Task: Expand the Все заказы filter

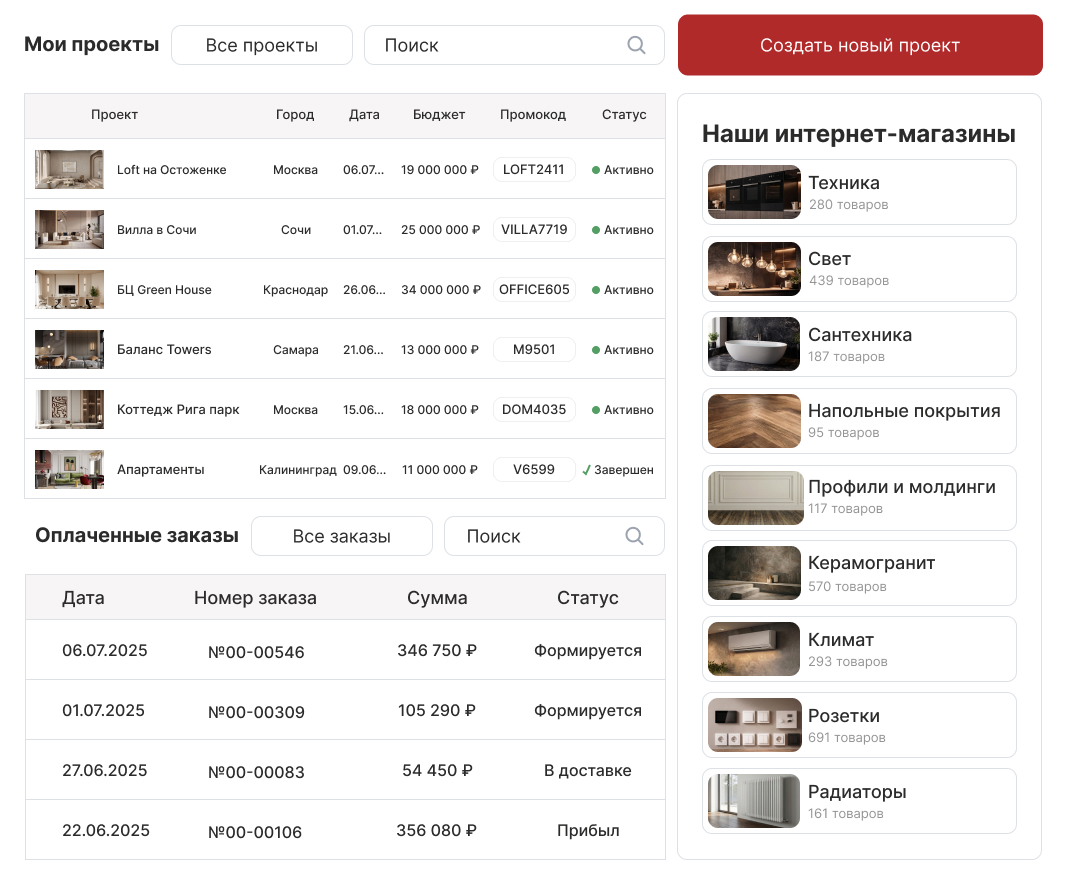Action: 342,536
